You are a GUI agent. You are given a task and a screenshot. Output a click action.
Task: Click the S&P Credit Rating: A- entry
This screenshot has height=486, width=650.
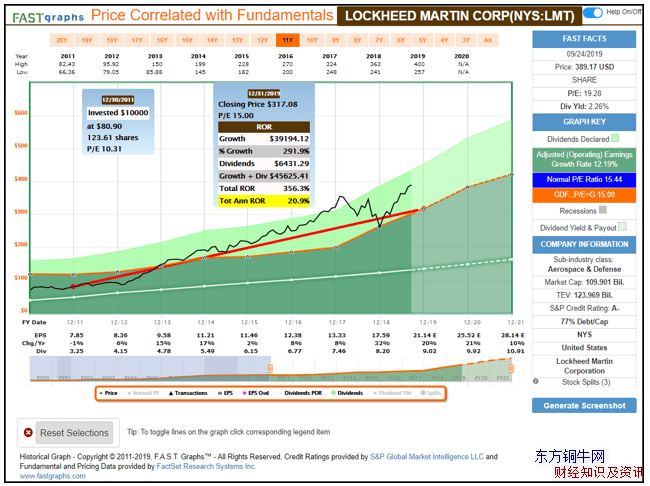[x=584, y=308]
